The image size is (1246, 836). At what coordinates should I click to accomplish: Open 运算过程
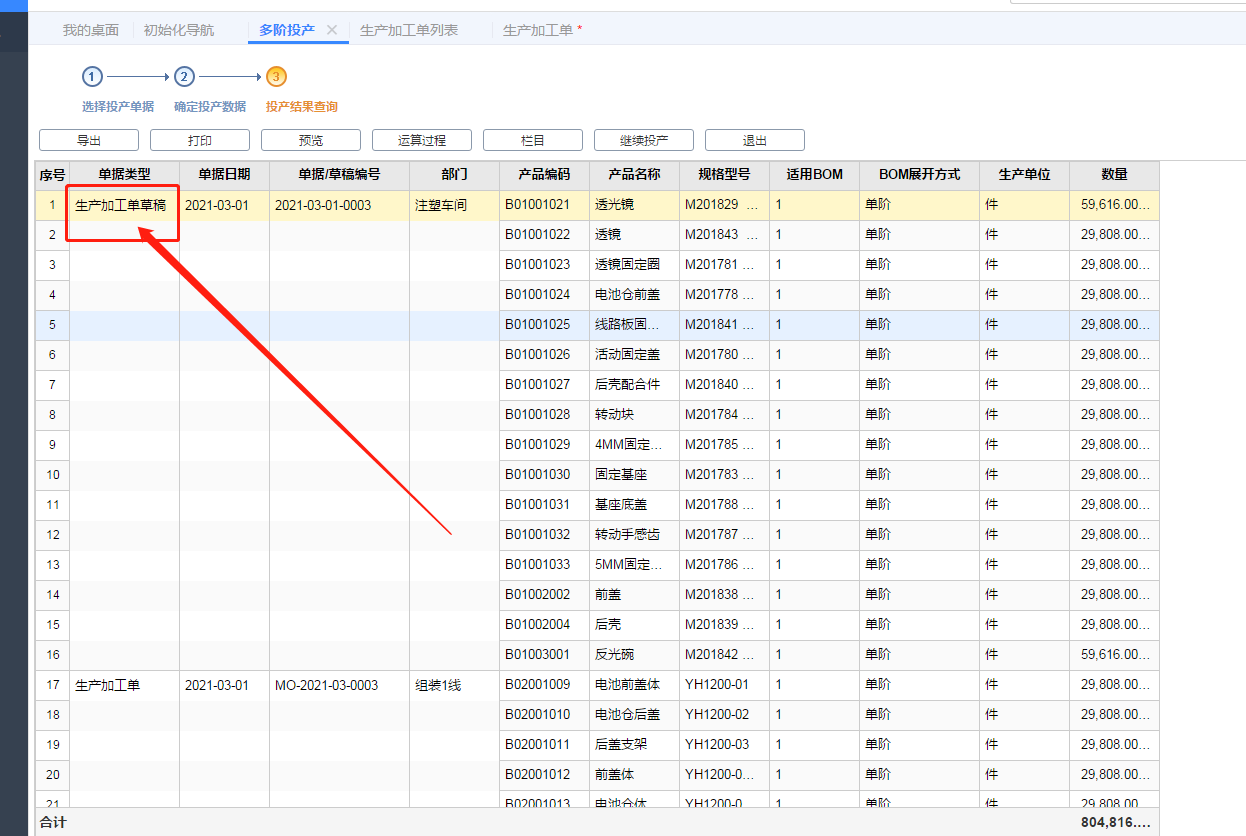tap(422, 140)
